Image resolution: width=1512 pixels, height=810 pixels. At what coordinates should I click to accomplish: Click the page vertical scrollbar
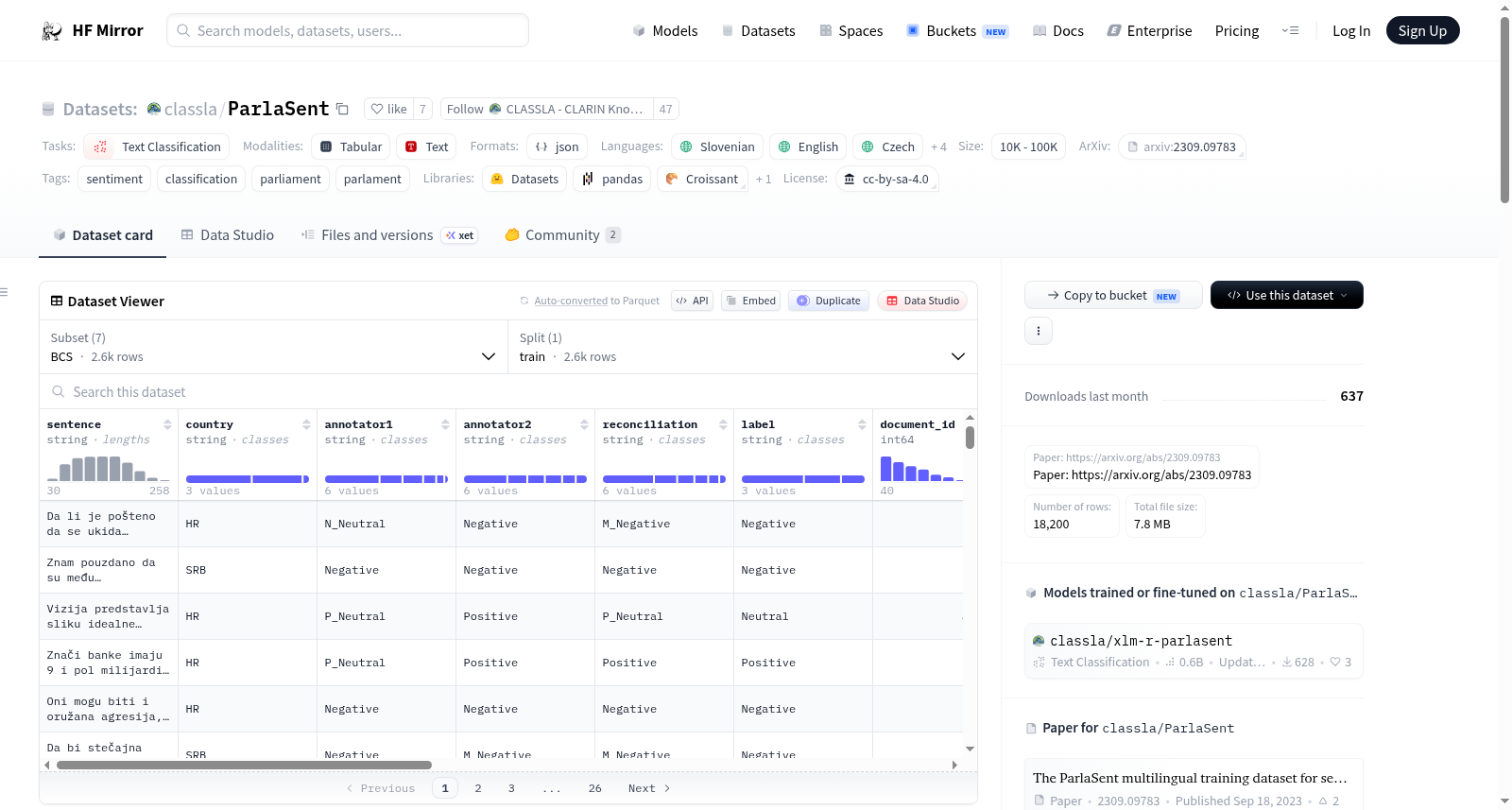click(x=1504, y=109)
